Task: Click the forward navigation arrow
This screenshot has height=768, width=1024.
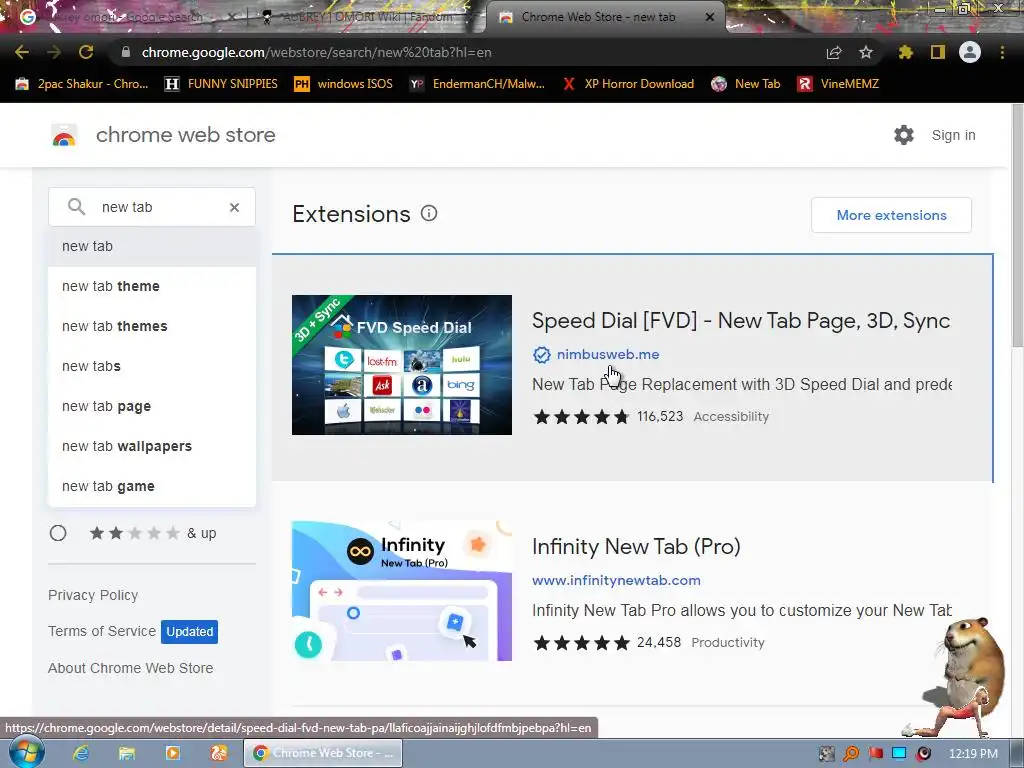Action: 54,52
